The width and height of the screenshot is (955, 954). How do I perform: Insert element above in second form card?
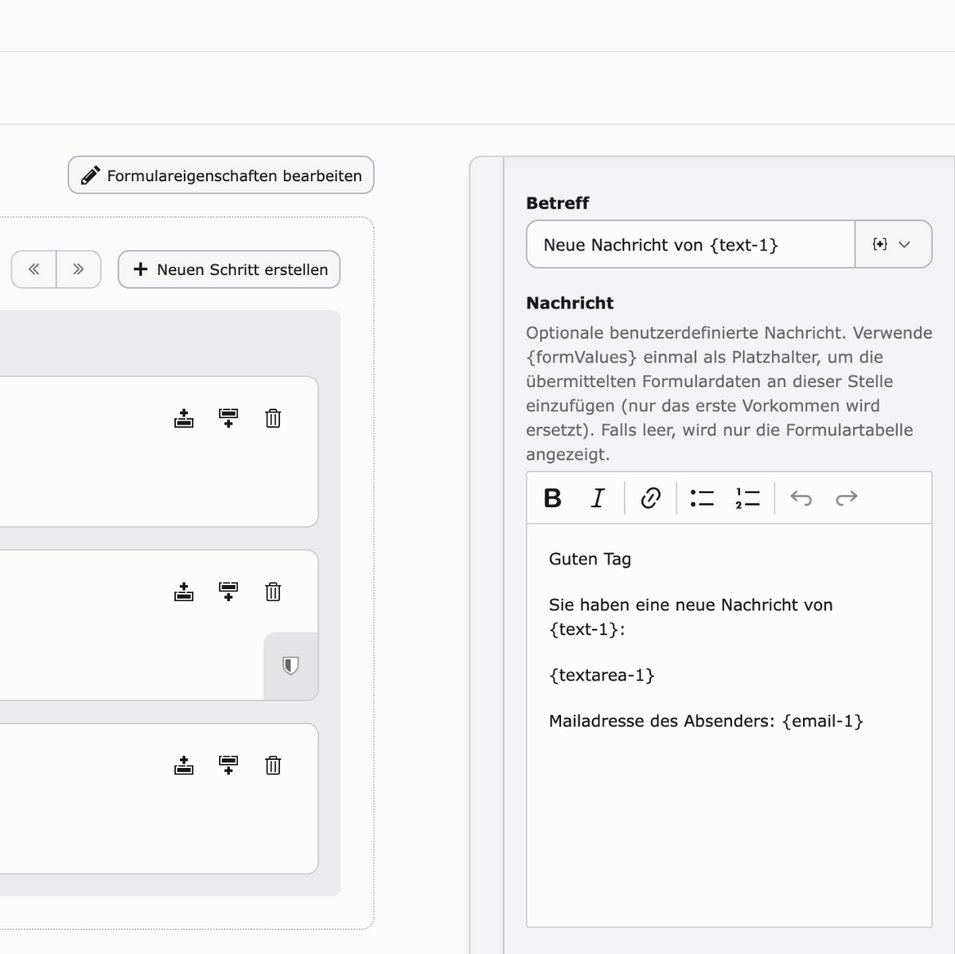coord(184,592)
